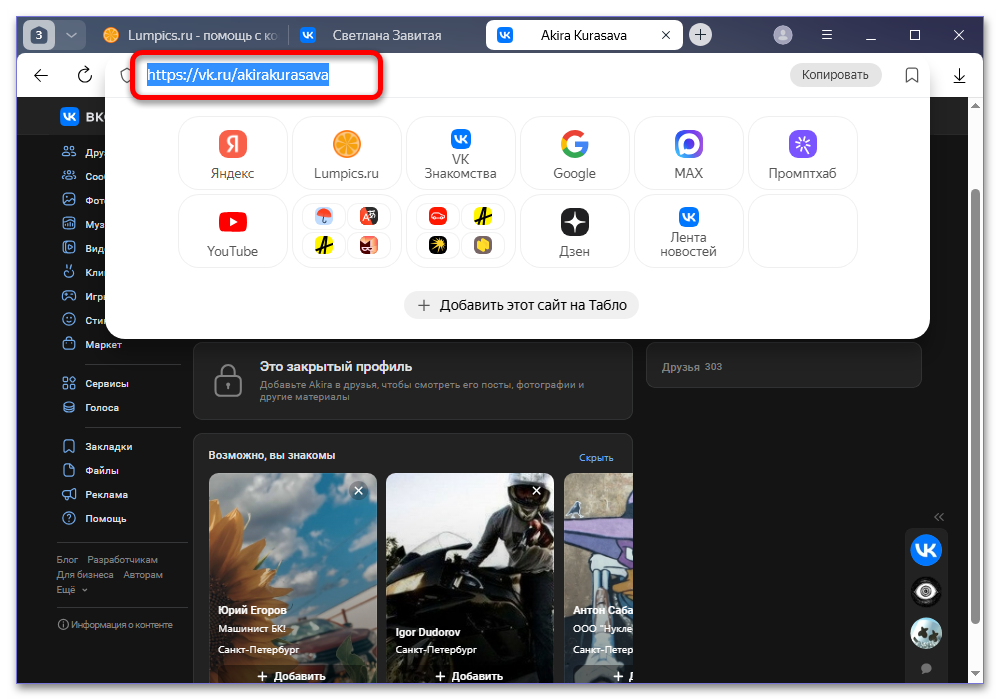Image resolution: width=1000 pixels, height=700 pixels.
Task: Open the browser hamburger menu
Action: (827, 35)
